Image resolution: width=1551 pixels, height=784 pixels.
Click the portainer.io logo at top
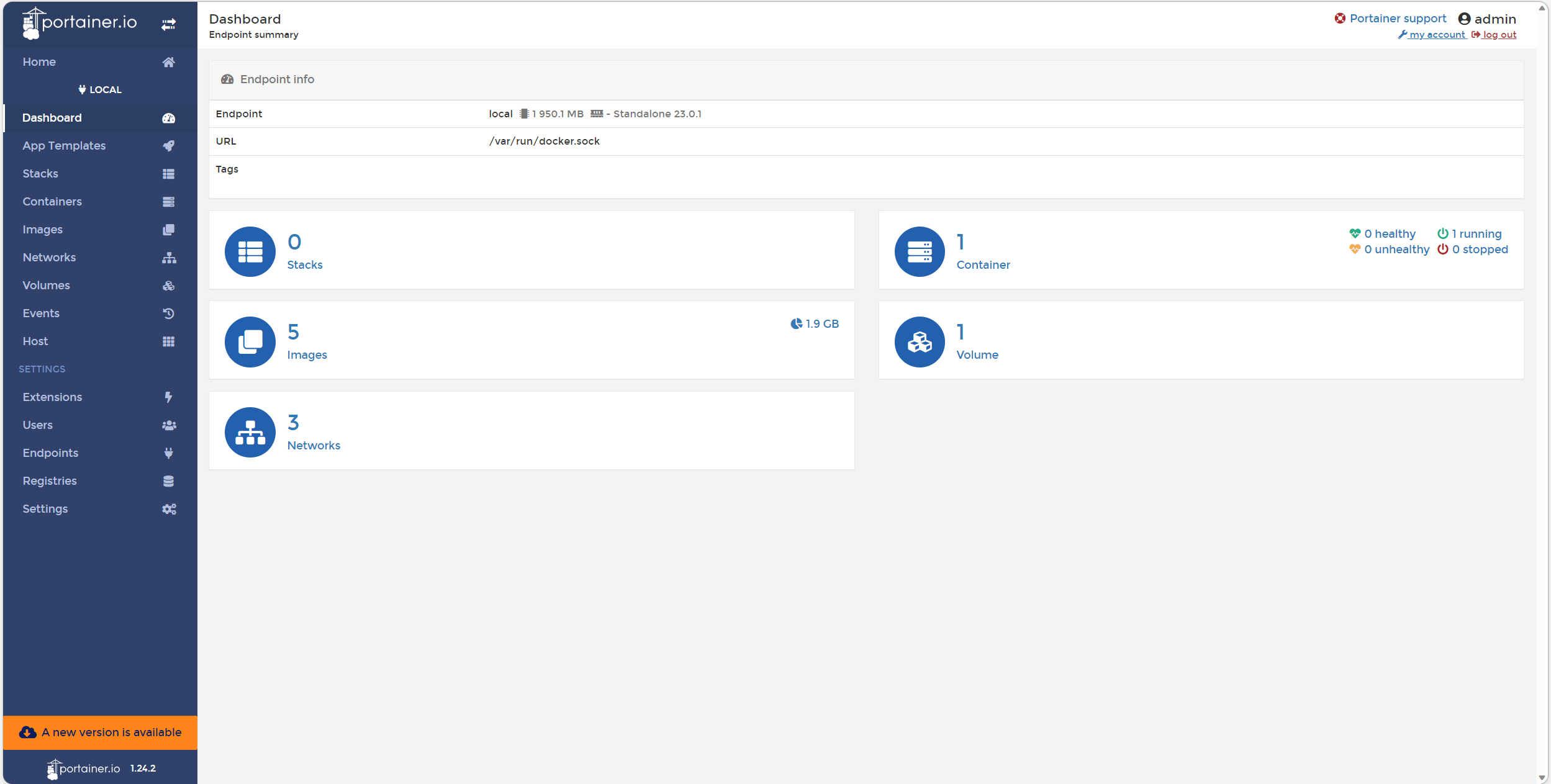(79, 23)
